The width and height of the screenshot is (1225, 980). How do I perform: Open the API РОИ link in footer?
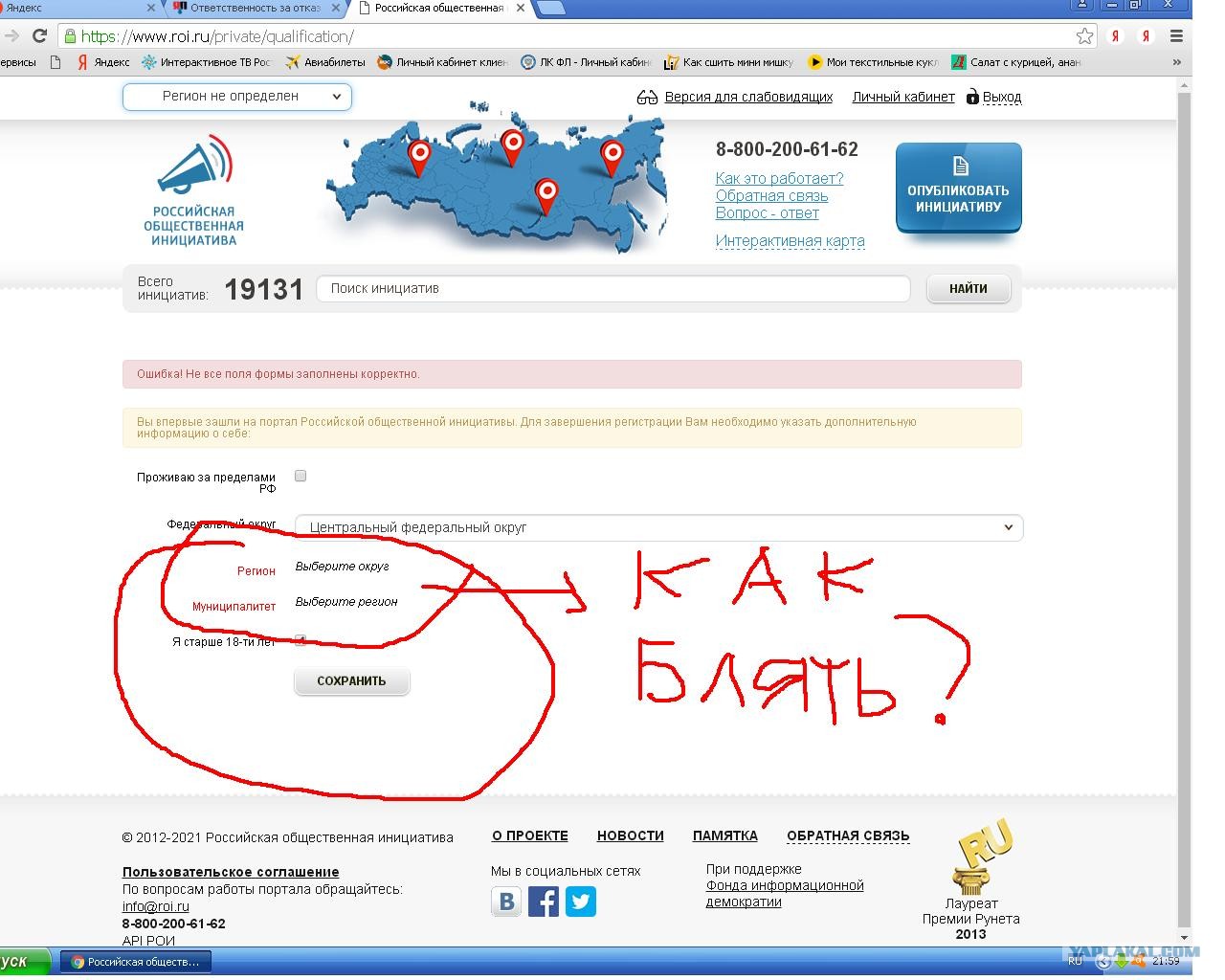148,941
